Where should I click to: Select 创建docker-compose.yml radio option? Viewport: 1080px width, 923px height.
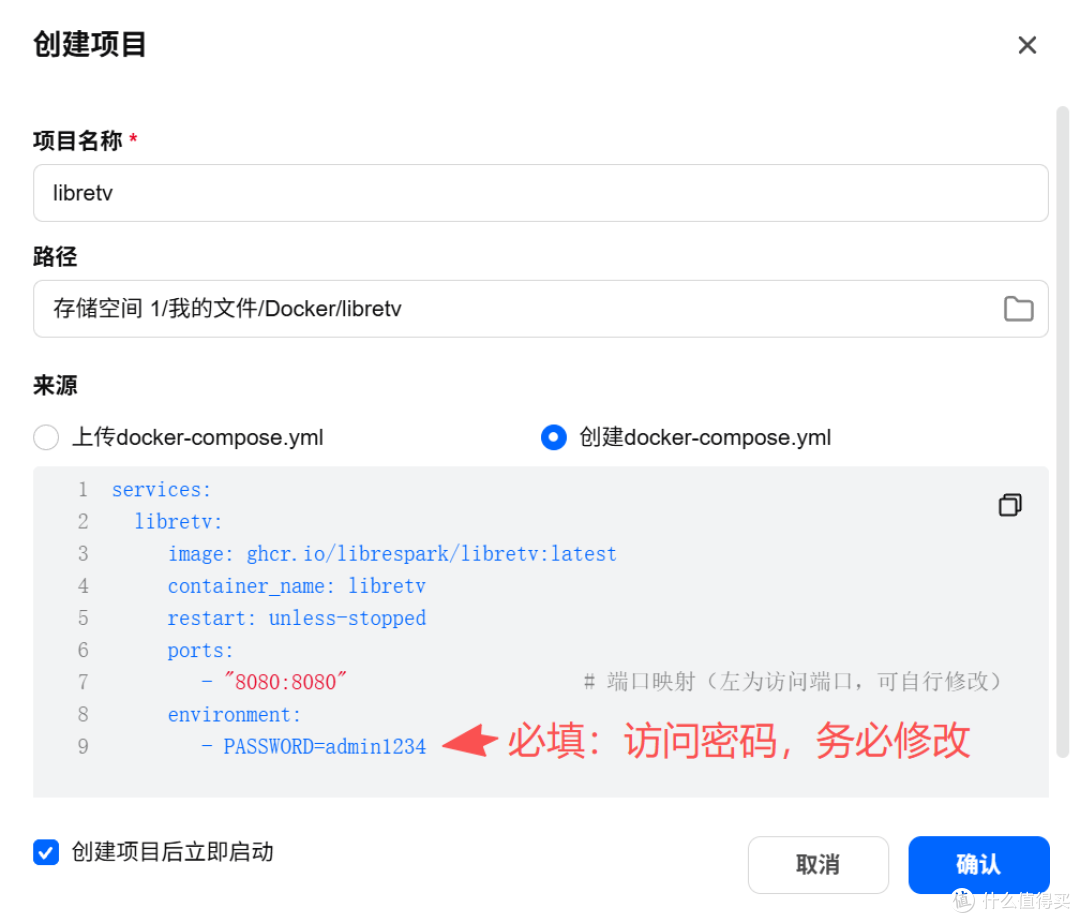coord(554,437)
